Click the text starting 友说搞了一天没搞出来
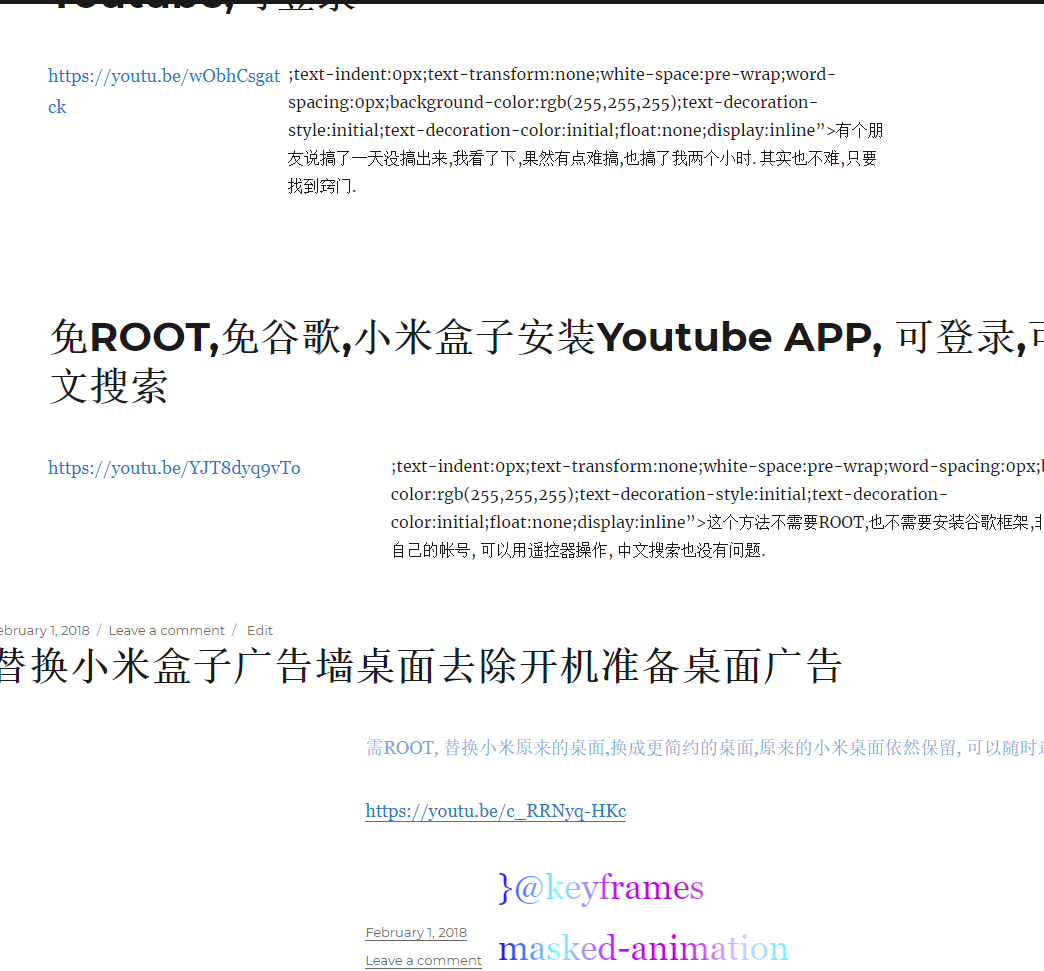The image size is (1044, 971). 582,159
